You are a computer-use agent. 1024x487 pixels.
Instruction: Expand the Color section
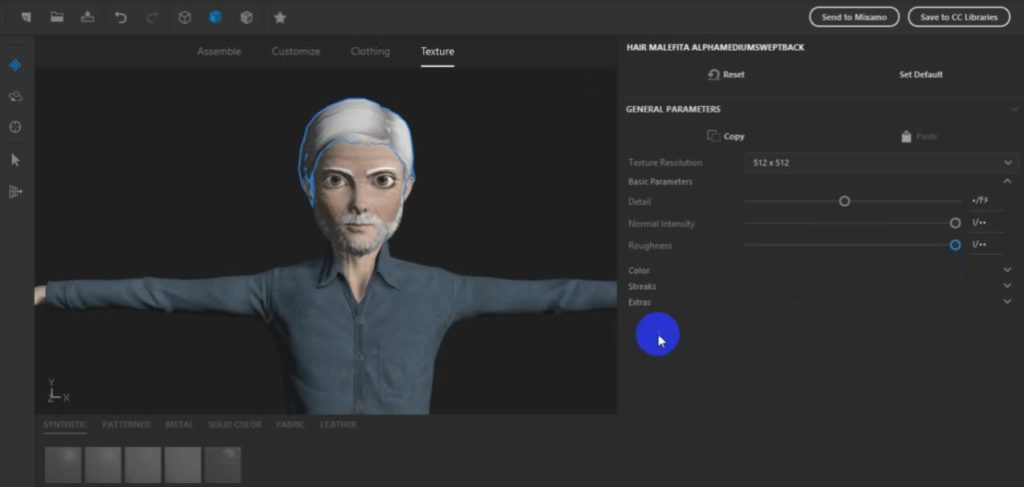(x=1007, y=270)
